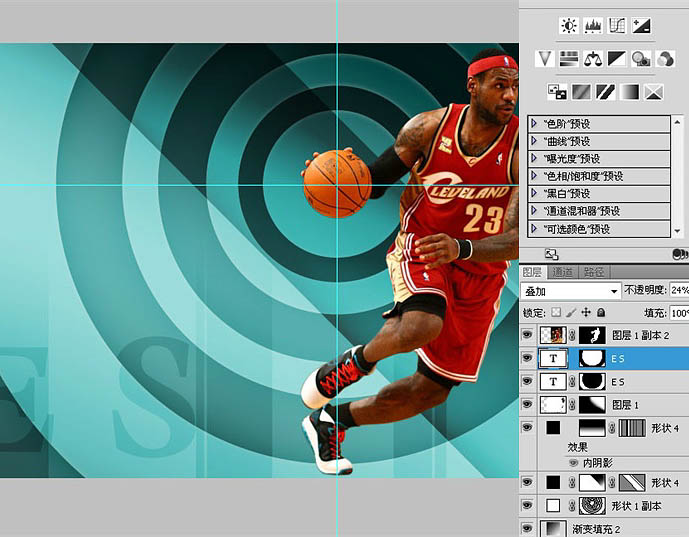Expand the "可选颜色" presets group
The image size is (689, 537).
(534, 229)
